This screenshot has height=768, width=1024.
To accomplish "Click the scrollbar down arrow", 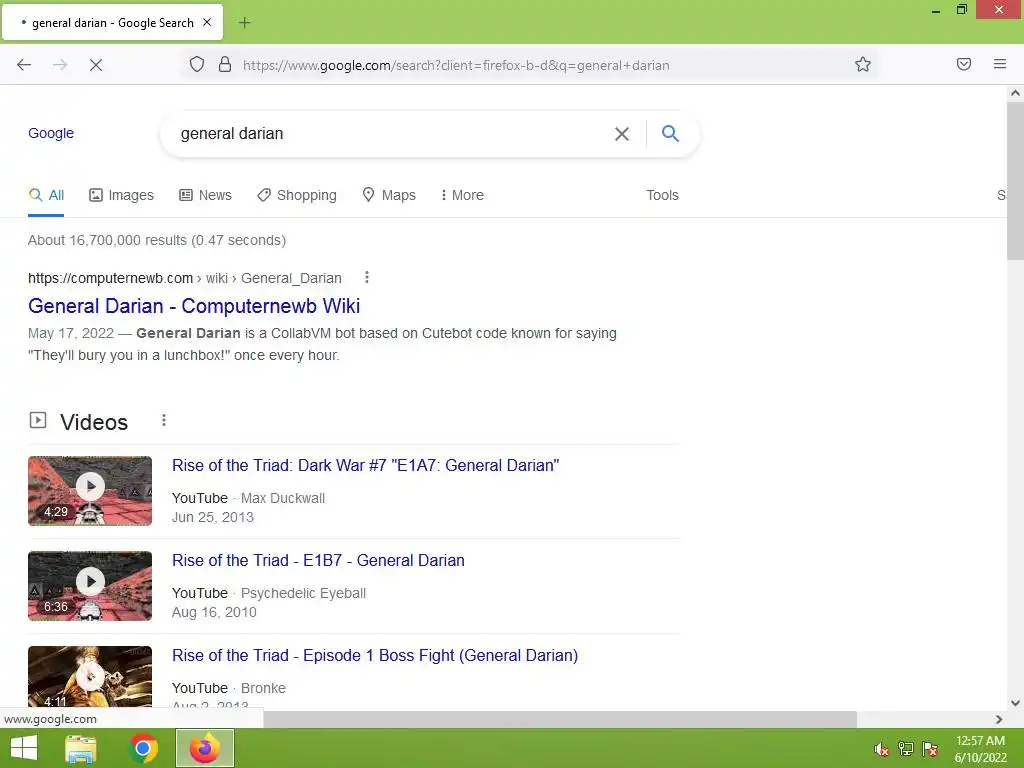I will (x=1015, y=703).
